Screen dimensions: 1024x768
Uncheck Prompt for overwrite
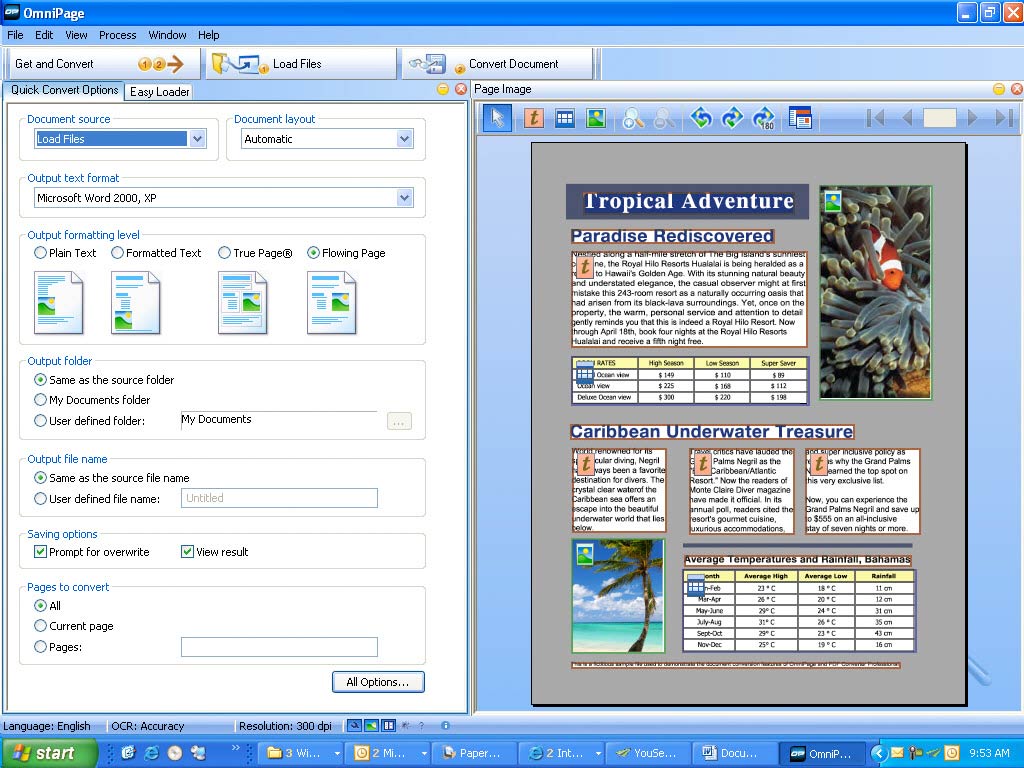coord(41,552)
